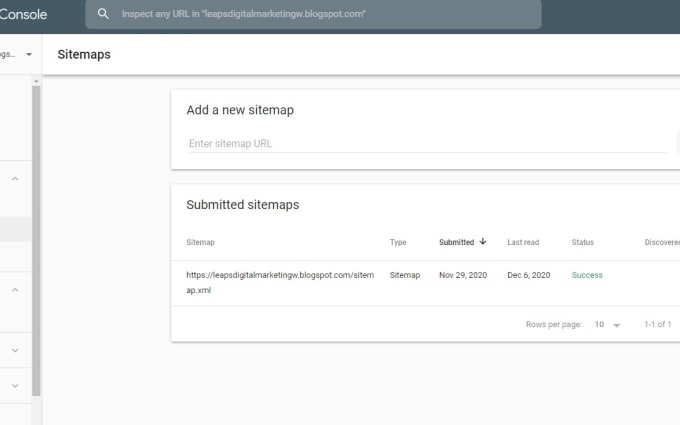
Task: Open the Rows per page dropdown showing 10
Action: coord(607,324)
